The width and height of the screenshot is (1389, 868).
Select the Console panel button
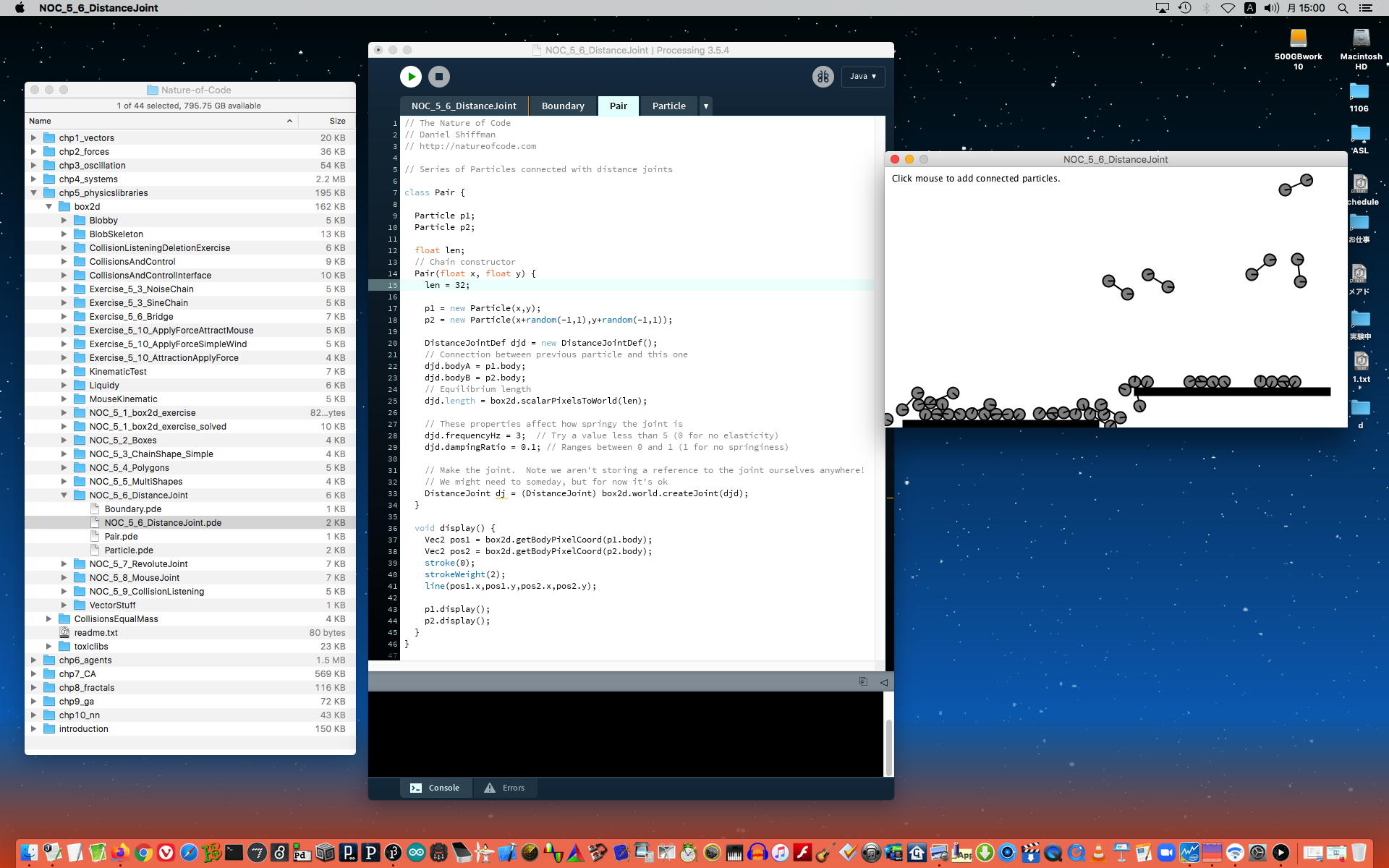pyautogui.click(x=436, y=788)
